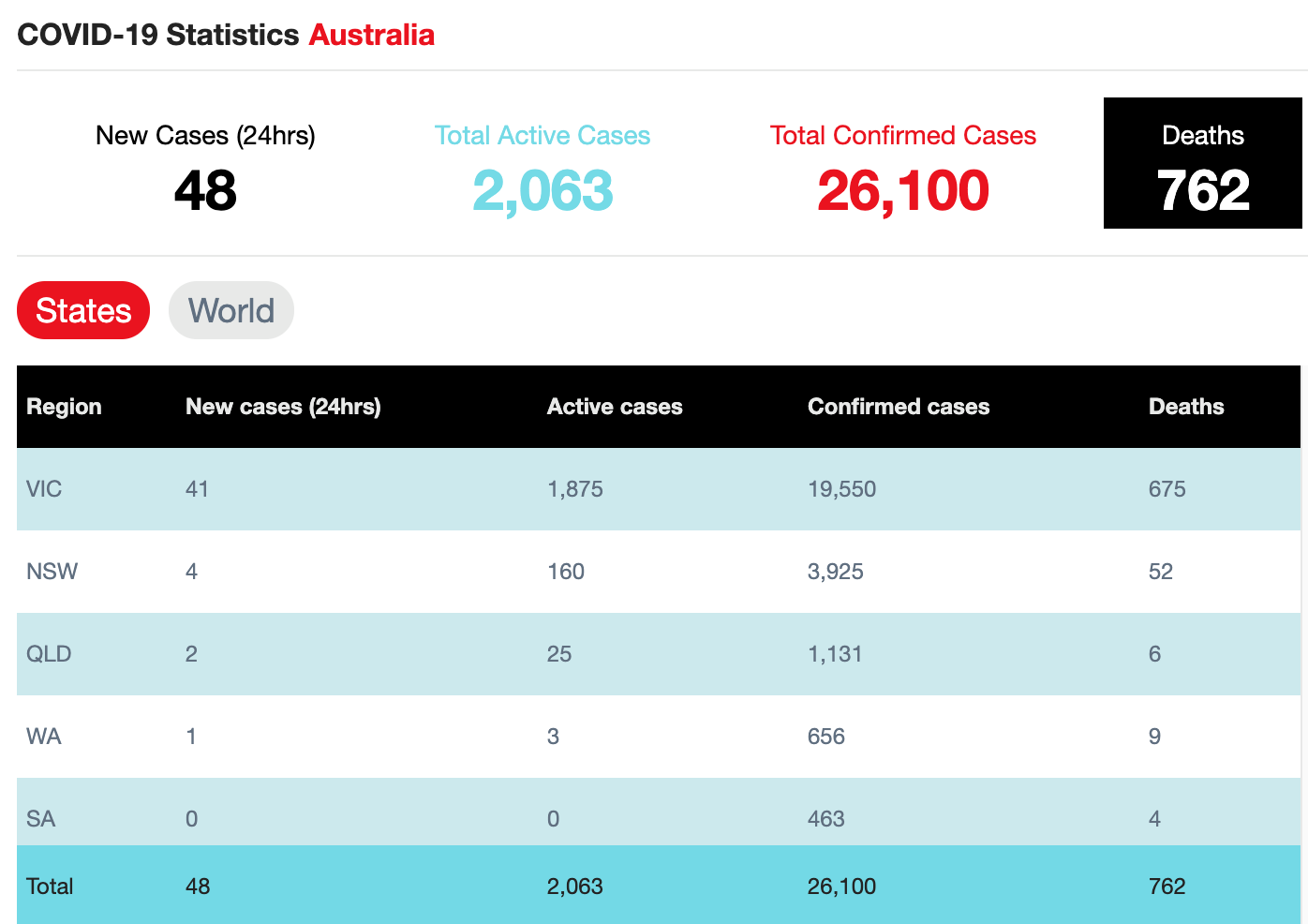Click the Total Active Cases 2,063 figure
This screenshot has width=1308, height=924.
point(543,191)
